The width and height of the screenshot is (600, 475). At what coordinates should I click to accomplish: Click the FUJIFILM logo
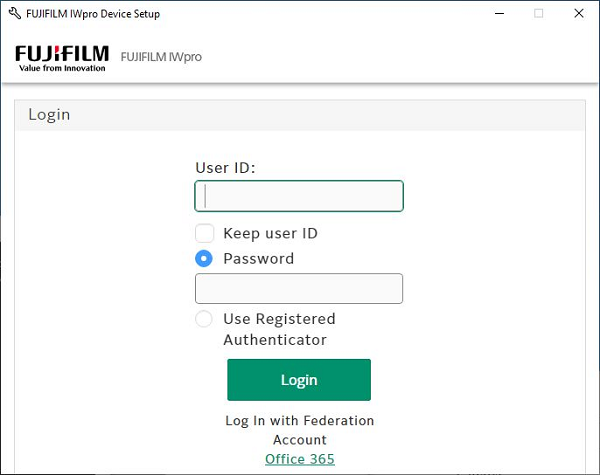pos(63,58)
